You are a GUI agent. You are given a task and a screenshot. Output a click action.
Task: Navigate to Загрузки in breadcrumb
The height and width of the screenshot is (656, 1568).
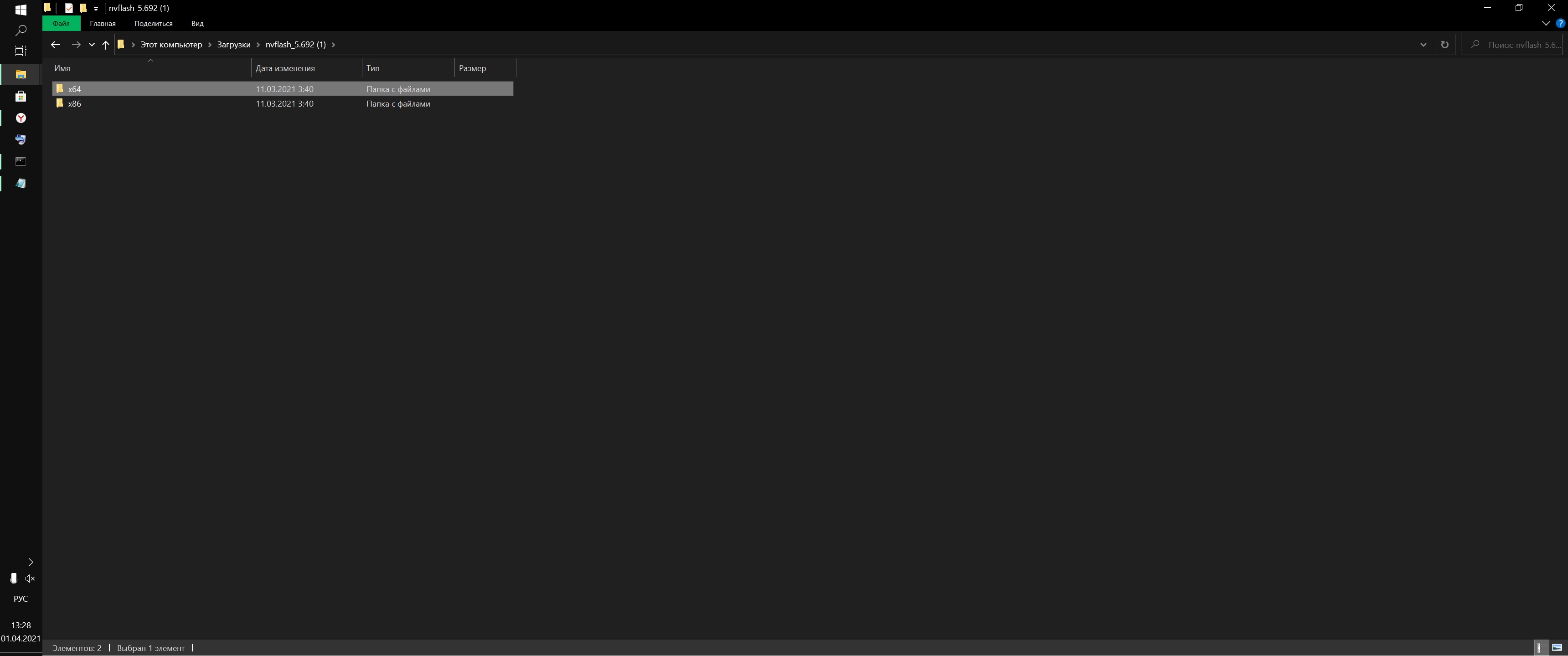click(234, 45)
